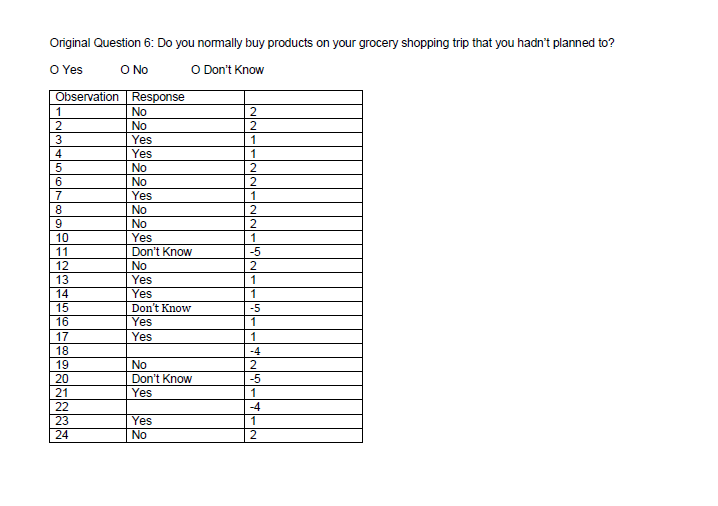Click the -5 code cell in row 20
Image resolution: width=718 pixels, height=506 pixels.
[304, 379]
